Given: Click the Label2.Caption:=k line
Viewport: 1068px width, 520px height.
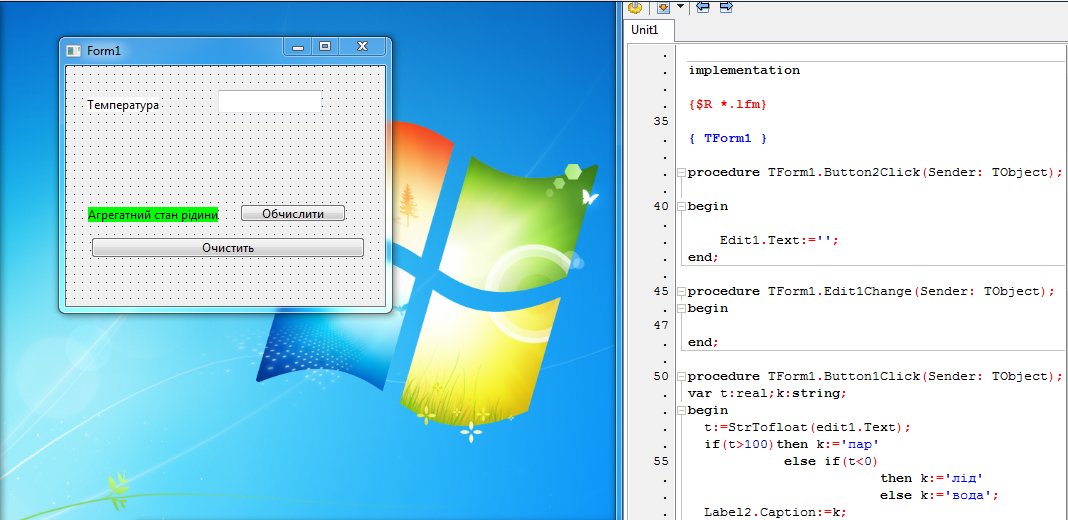Looking at the screenshot, I should click(x=775, y=513).
